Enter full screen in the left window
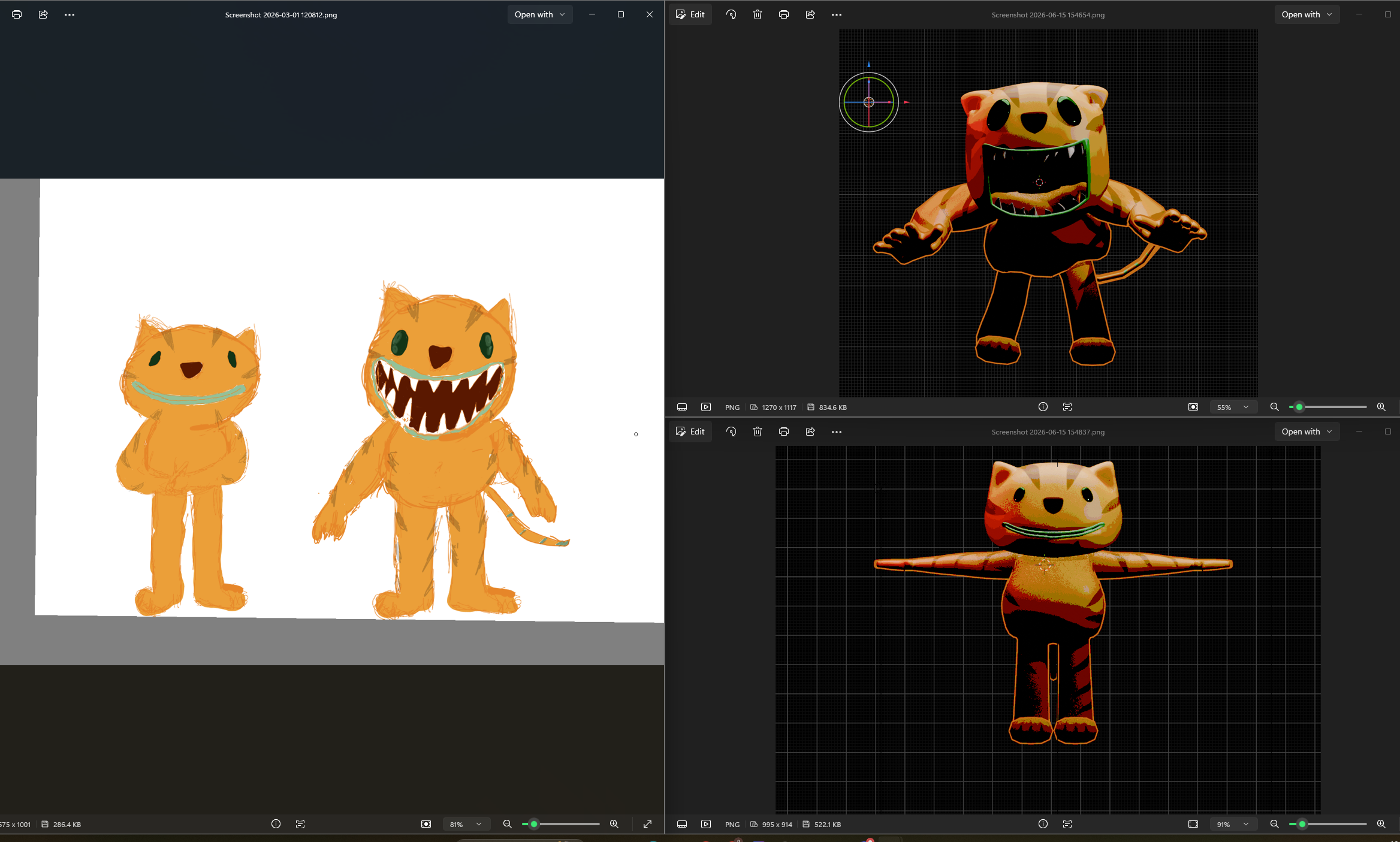Image resolution: width=1400 pixels, height=842 pixels. coord(648,824)
